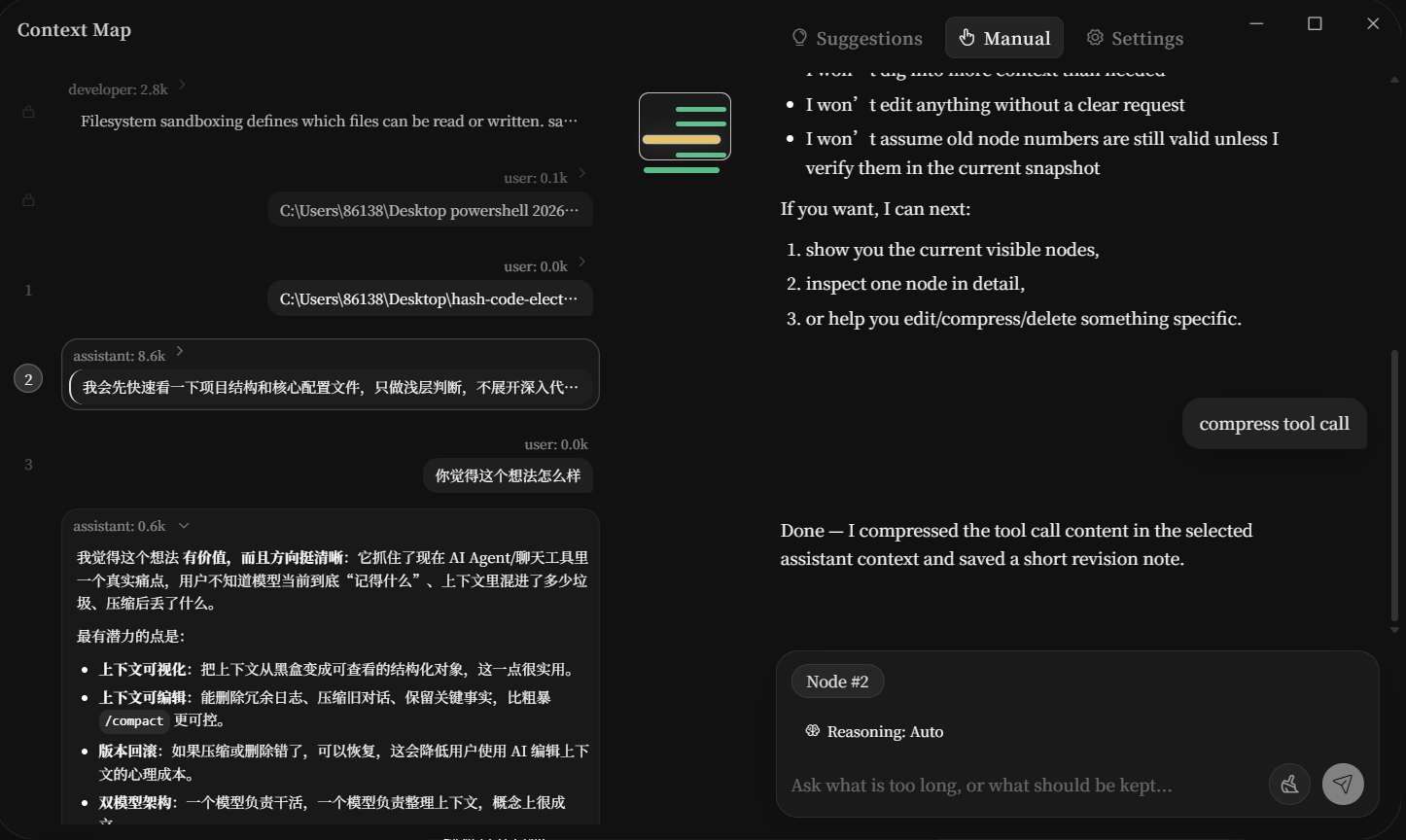Click the 'compress tool call' message bubble
Viewport: 1406px width, 840px height.
(x=1274, y=424)
